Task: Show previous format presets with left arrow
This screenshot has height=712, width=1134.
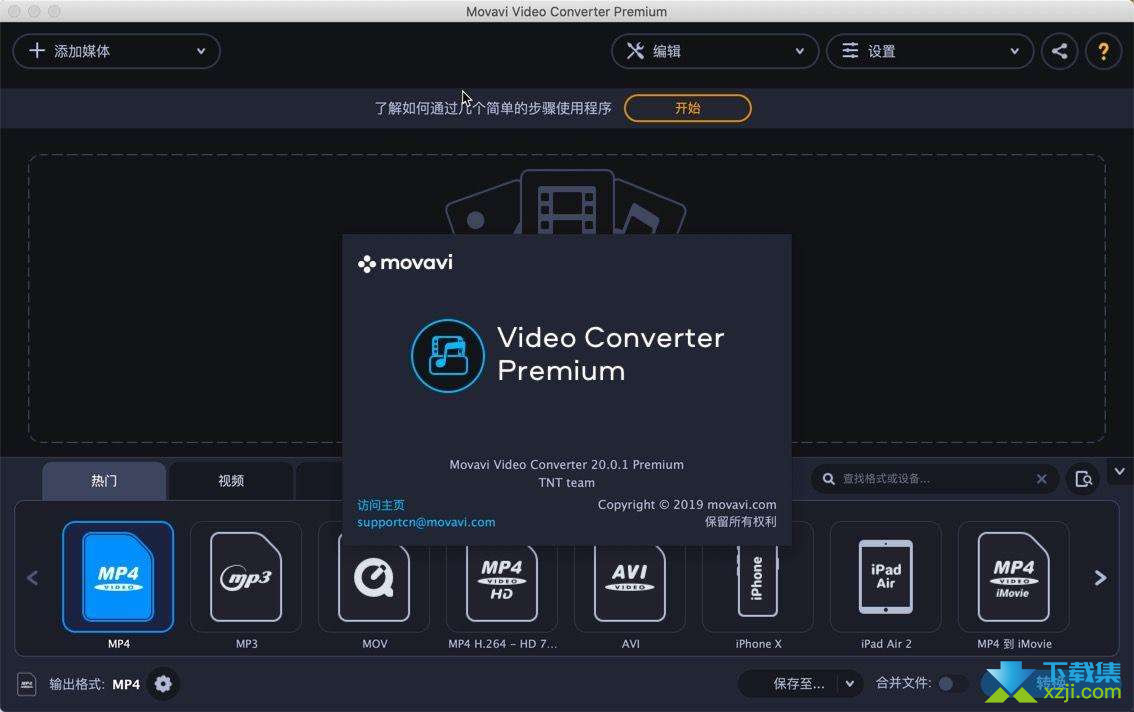Action: point(33,577)
